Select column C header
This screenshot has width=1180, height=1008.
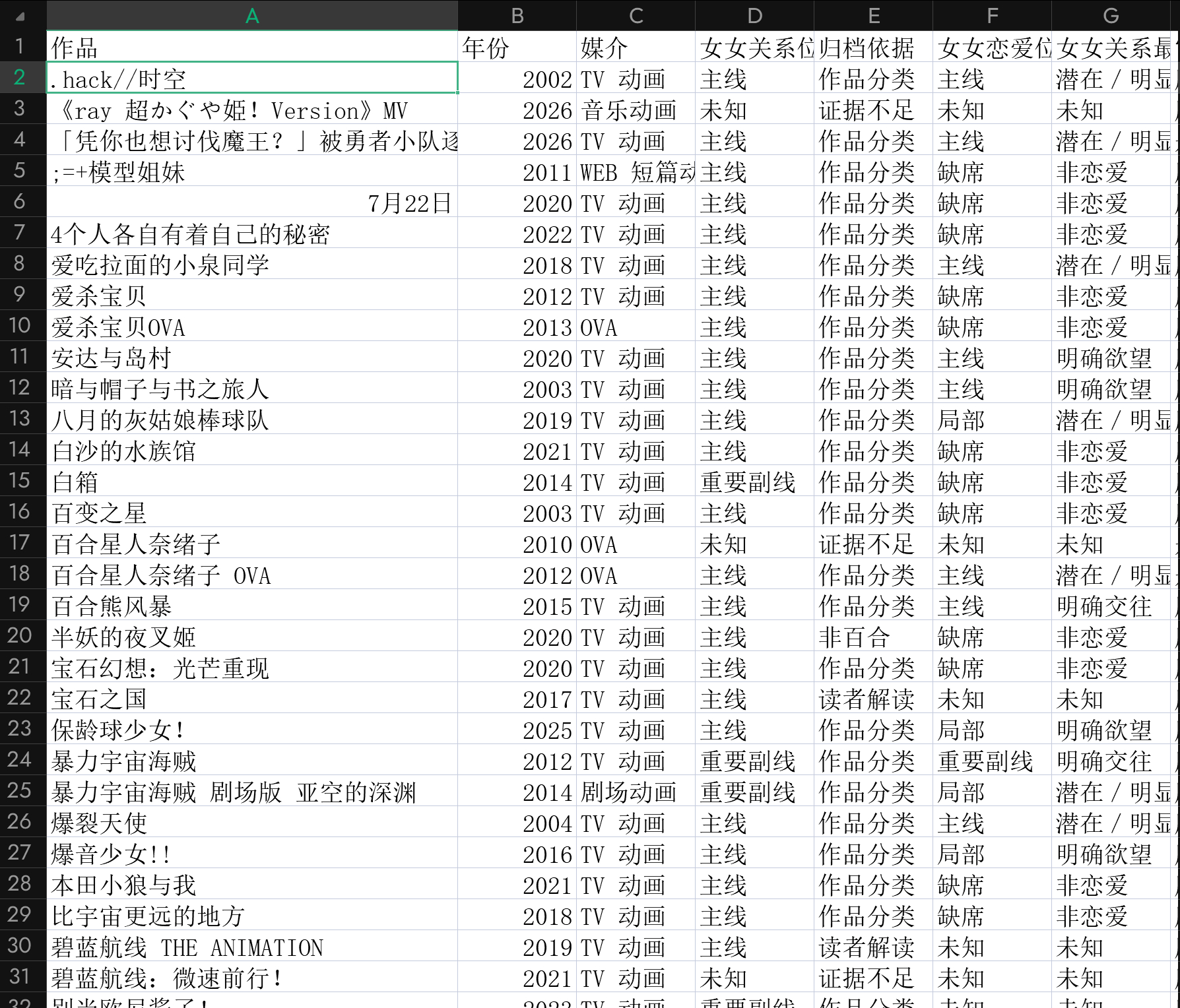click(x=636, y=15)
